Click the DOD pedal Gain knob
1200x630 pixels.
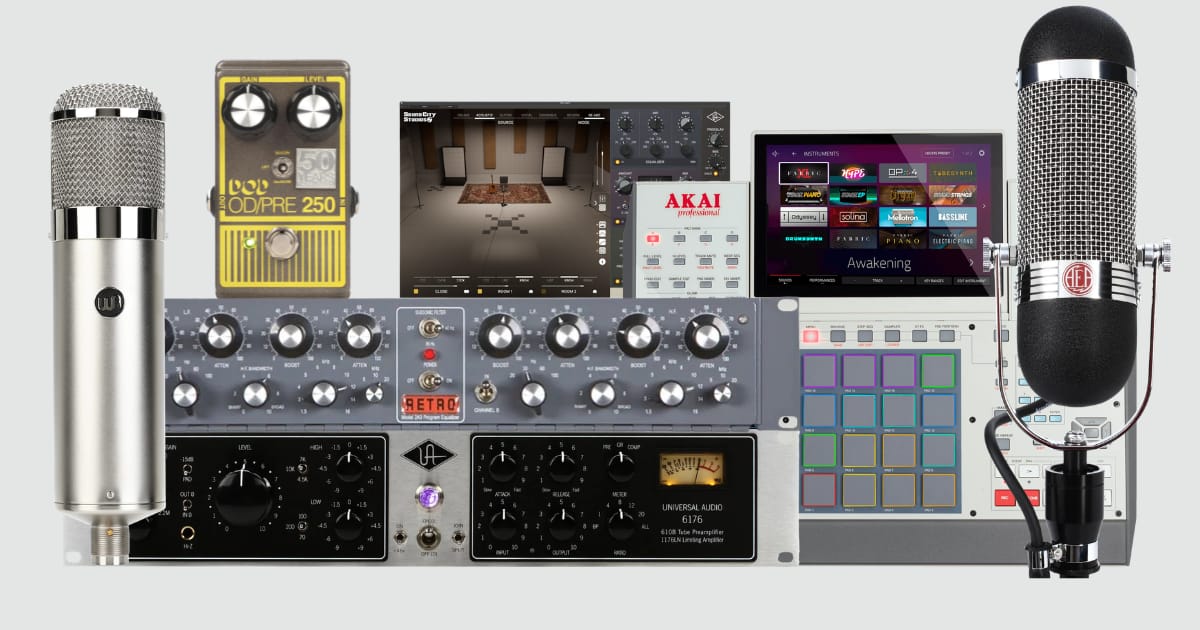tap(248, 109)
